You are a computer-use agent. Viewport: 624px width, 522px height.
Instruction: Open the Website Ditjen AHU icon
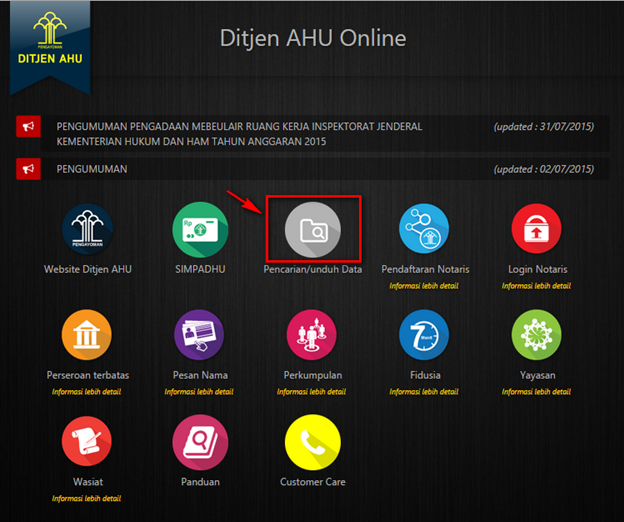[88, 230]
